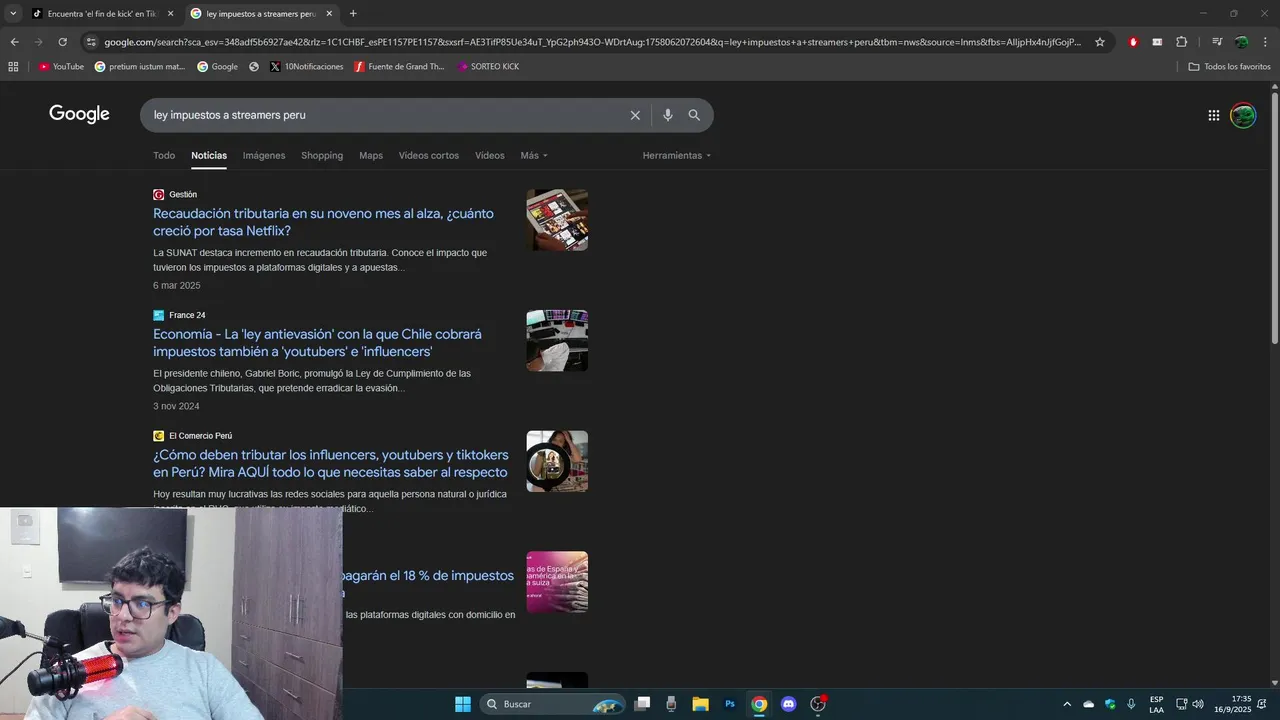Open the 'pretium iustum mat...' bookmark

point(140,67)
